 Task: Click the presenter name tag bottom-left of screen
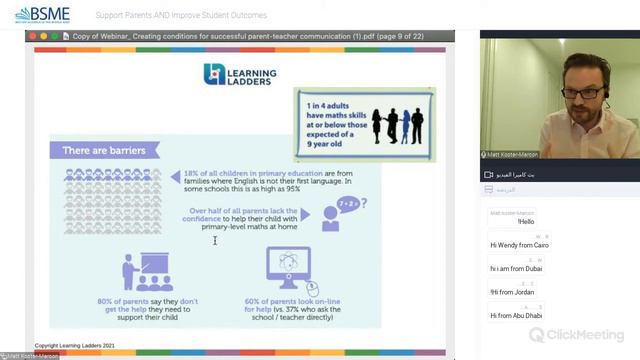pyautogui.click(x=29, y=356)
